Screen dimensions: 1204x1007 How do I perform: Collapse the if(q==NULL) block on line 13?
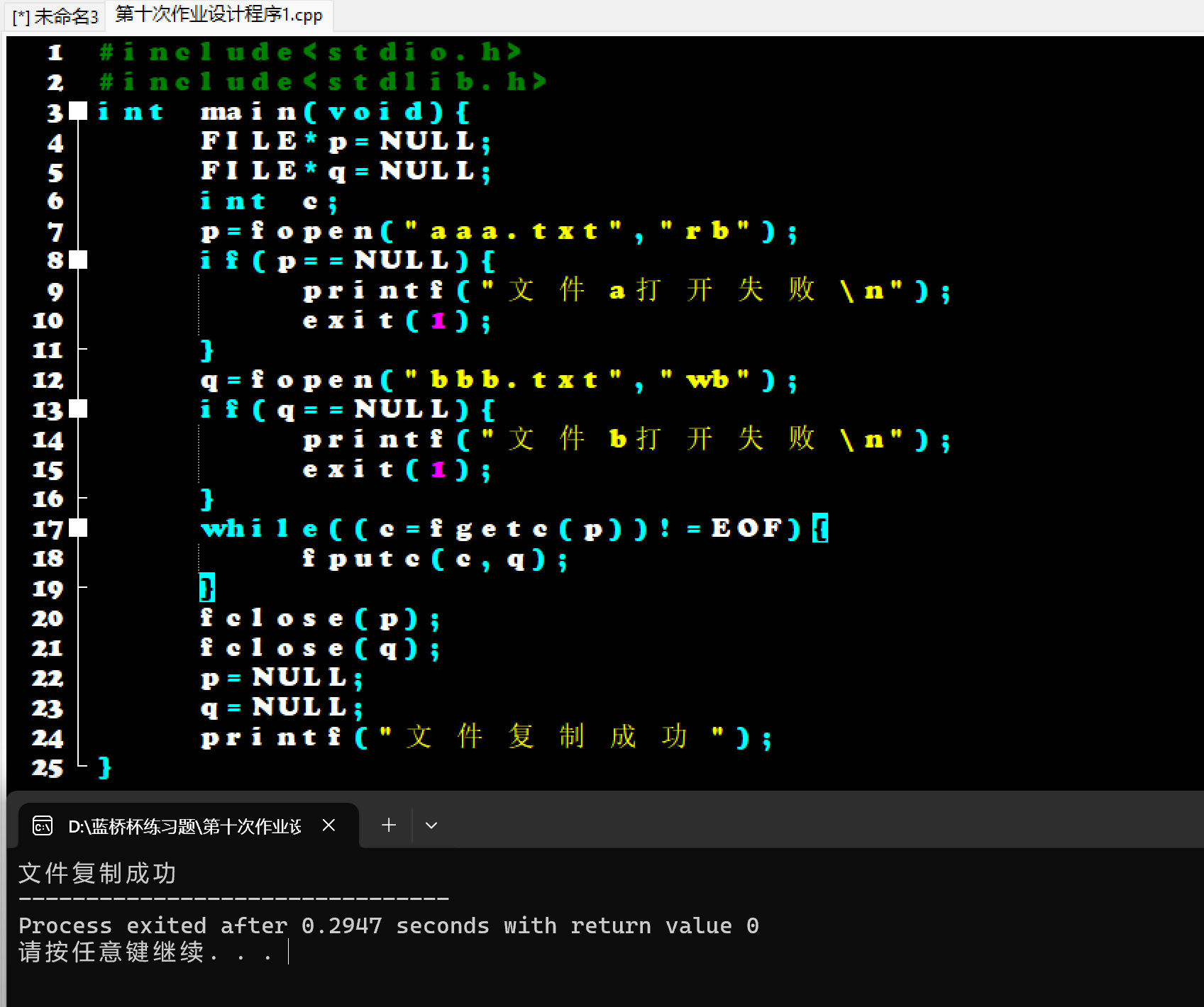79,409
